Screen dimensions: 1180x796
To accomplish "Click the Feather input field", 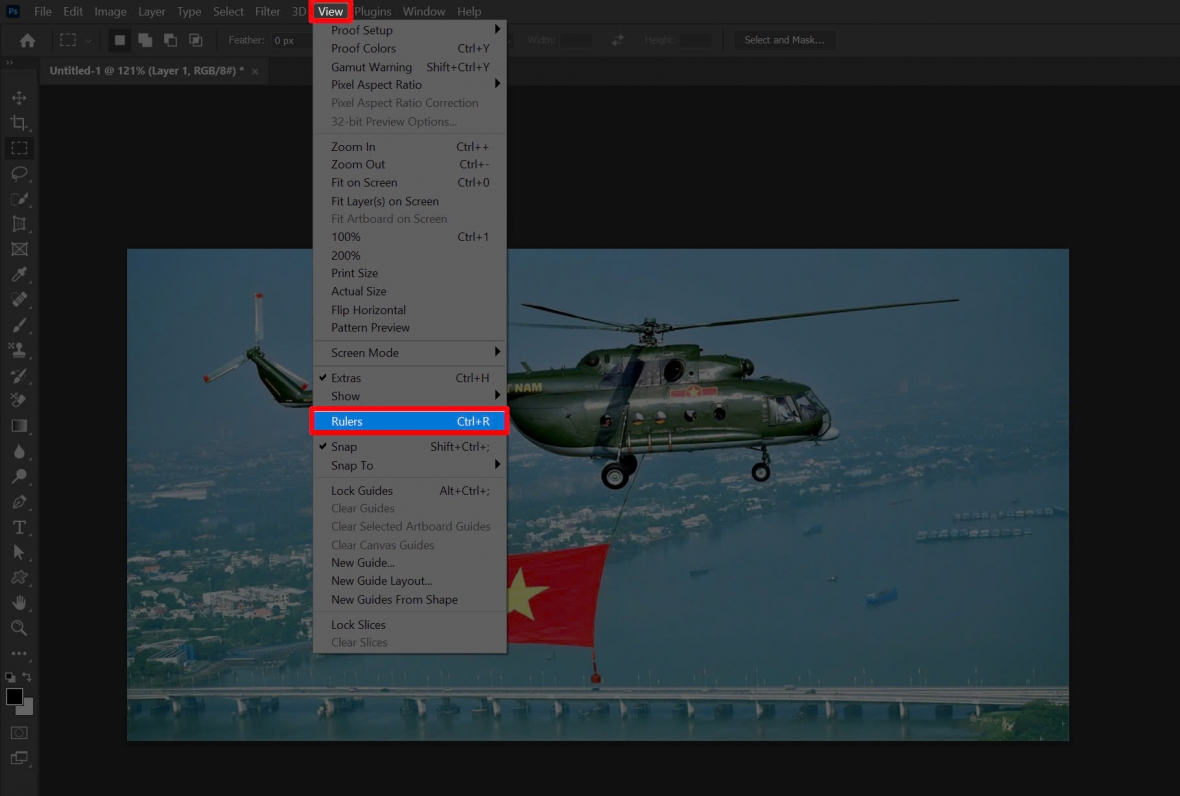I will coord(290,41).
